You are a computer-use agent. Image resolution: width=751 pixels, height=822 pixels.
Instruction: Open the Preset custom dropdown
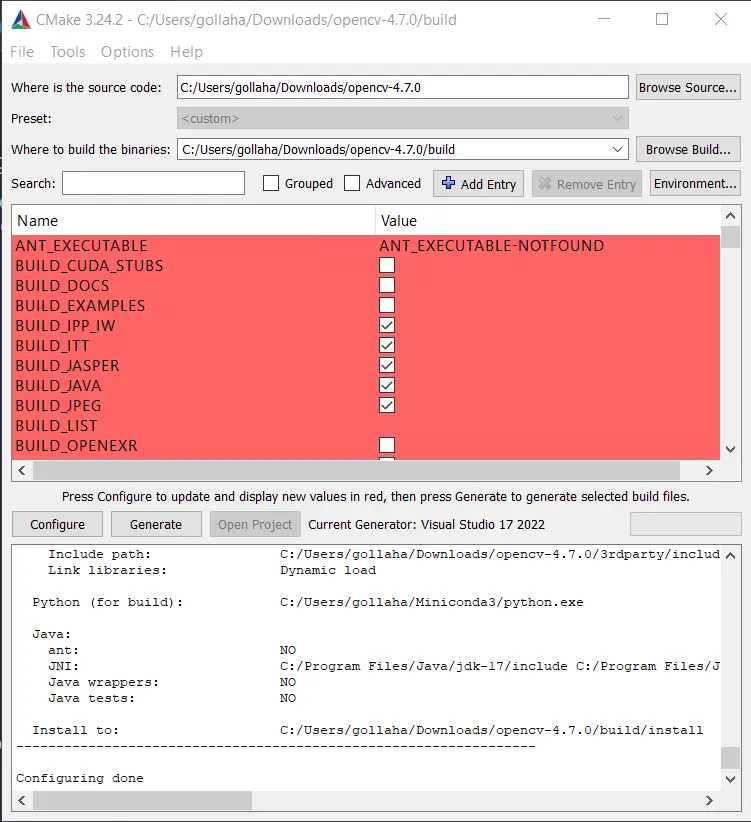click(x=402, y=118)
